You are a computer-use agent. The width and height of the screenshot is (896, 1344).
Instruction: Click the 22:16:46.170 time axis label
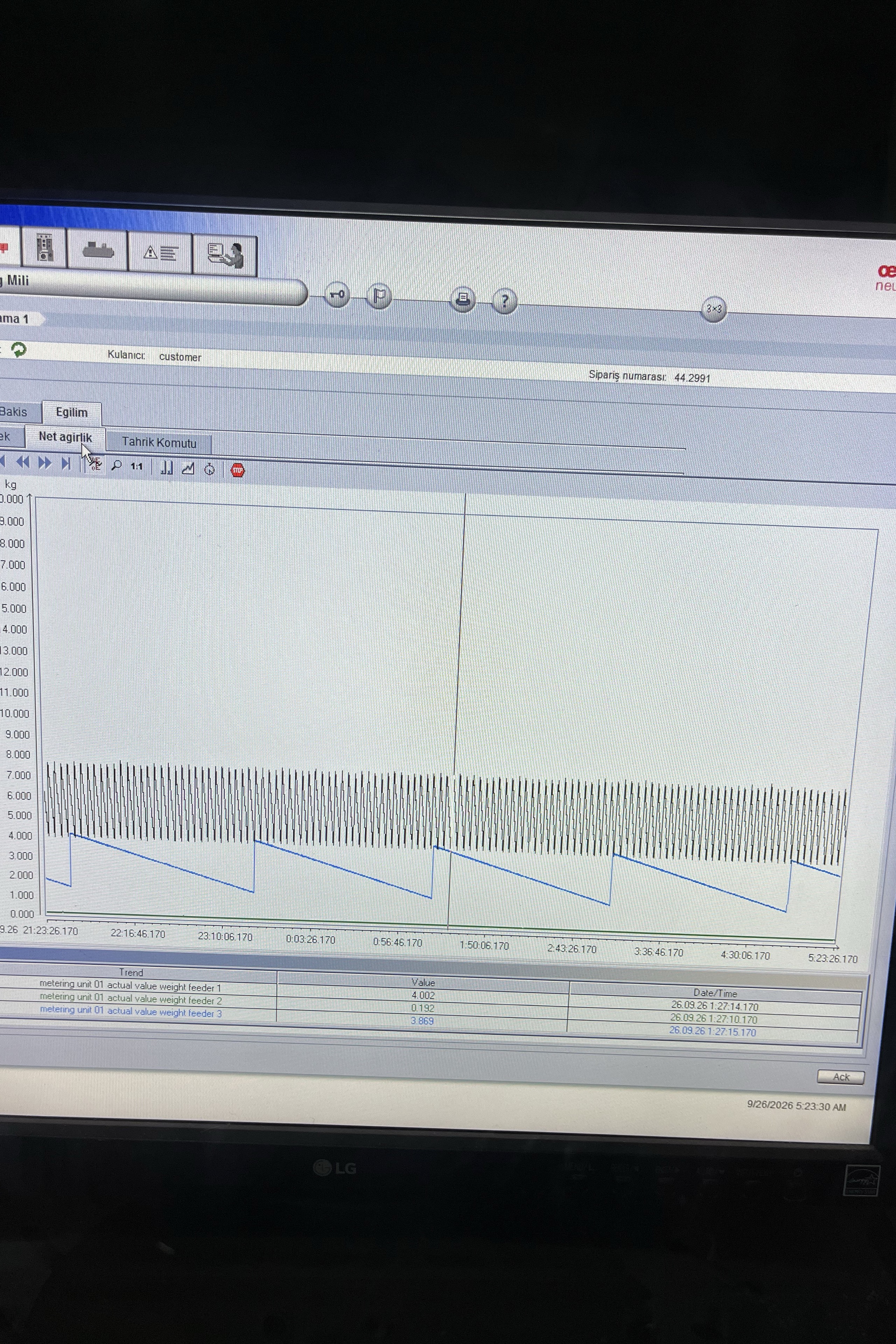138,934
